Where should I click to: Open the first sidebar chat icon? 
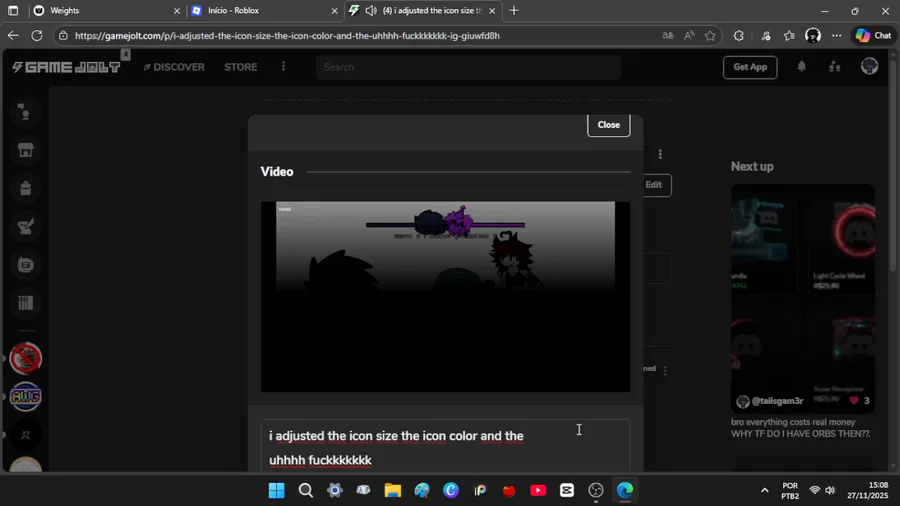pyautogui.click(x=25, y=112)
